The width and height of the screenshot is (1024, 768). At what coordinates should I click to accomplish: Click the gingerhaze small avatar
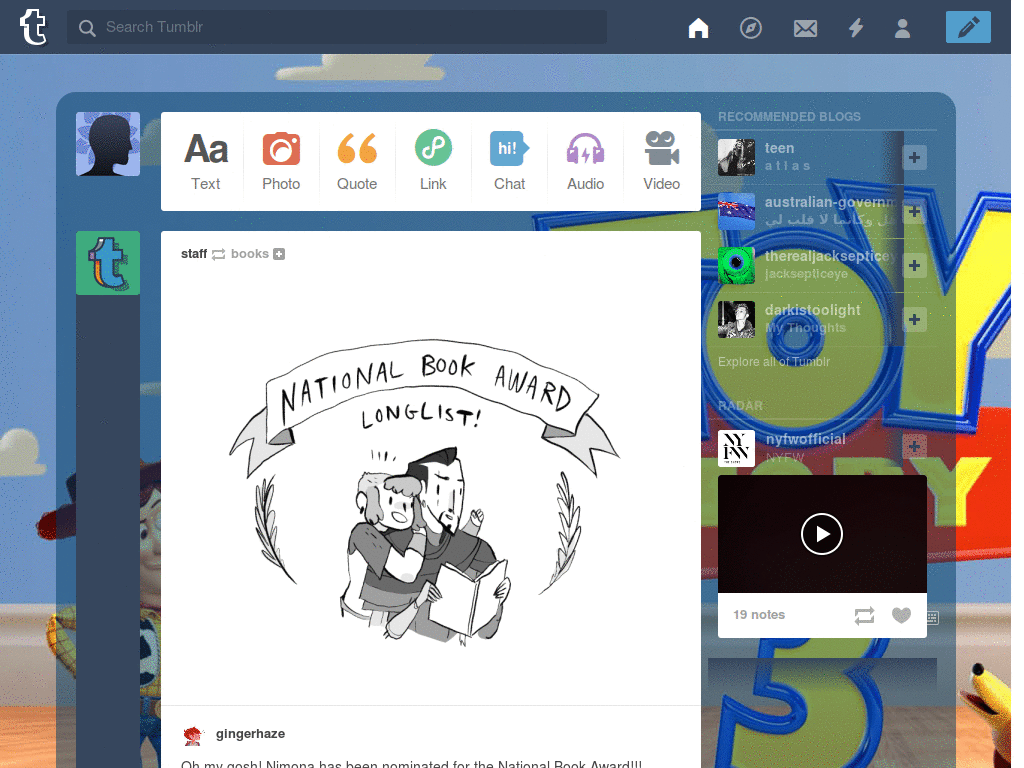click(x=193, y=735)
